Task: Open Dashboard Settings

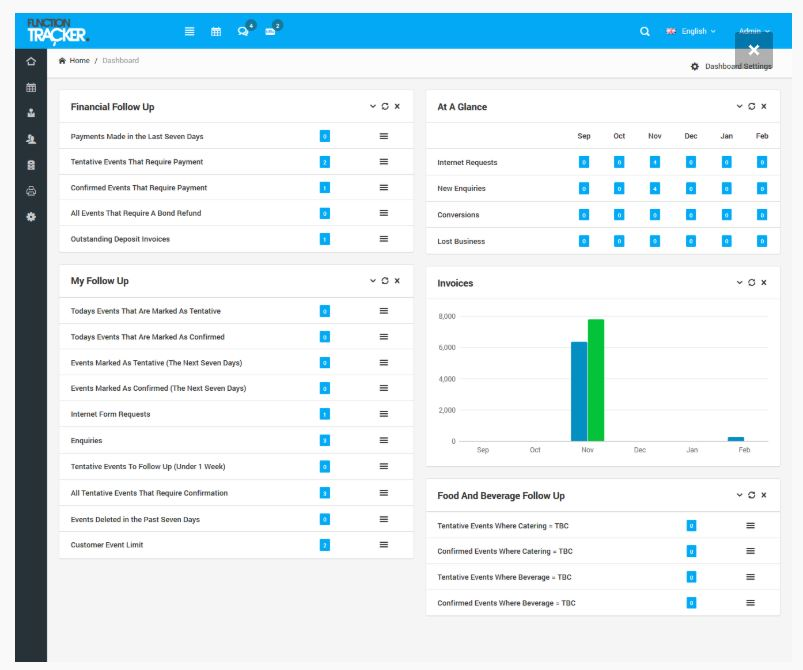Action: click(731, 64)
